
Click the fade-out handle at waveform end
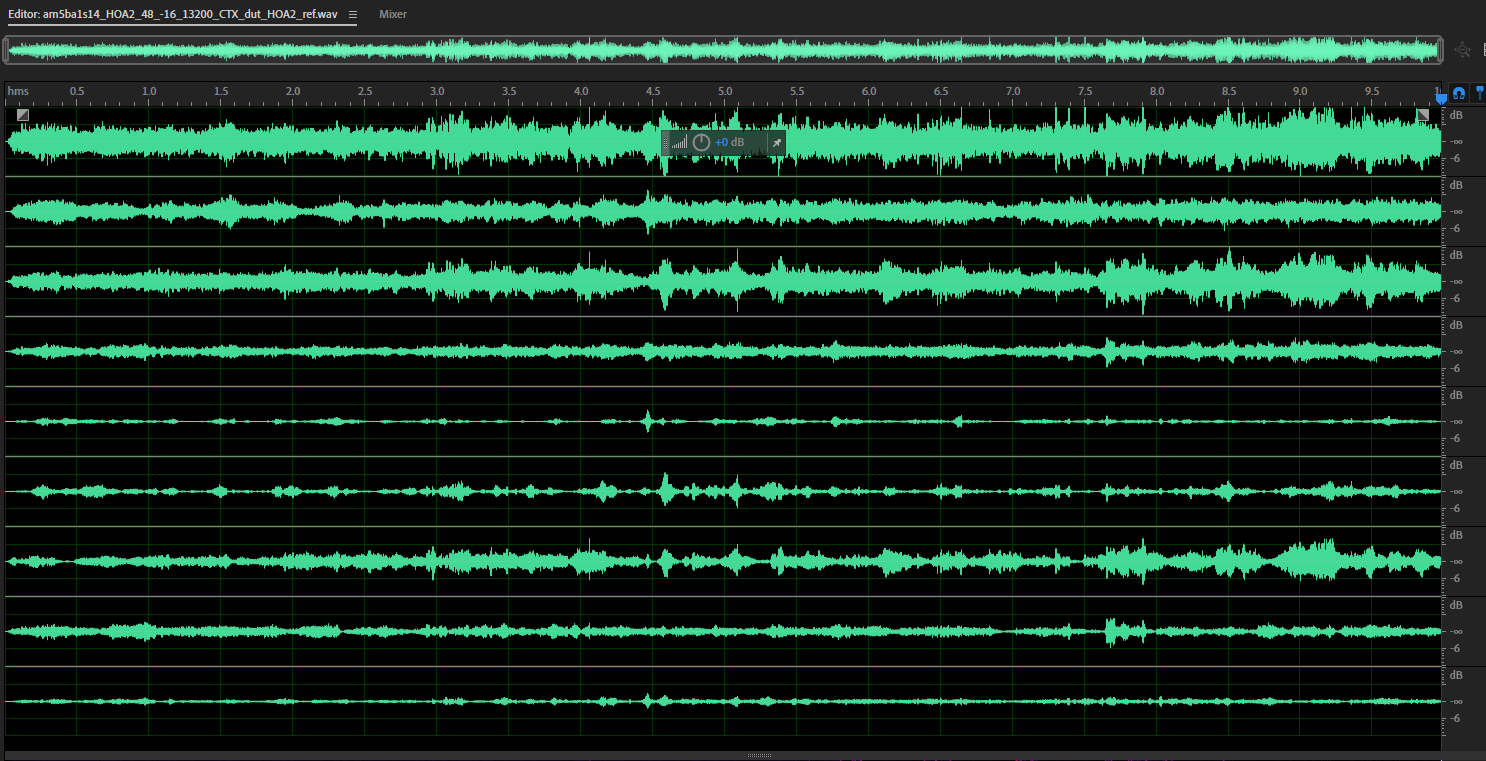coord(1423,115)
